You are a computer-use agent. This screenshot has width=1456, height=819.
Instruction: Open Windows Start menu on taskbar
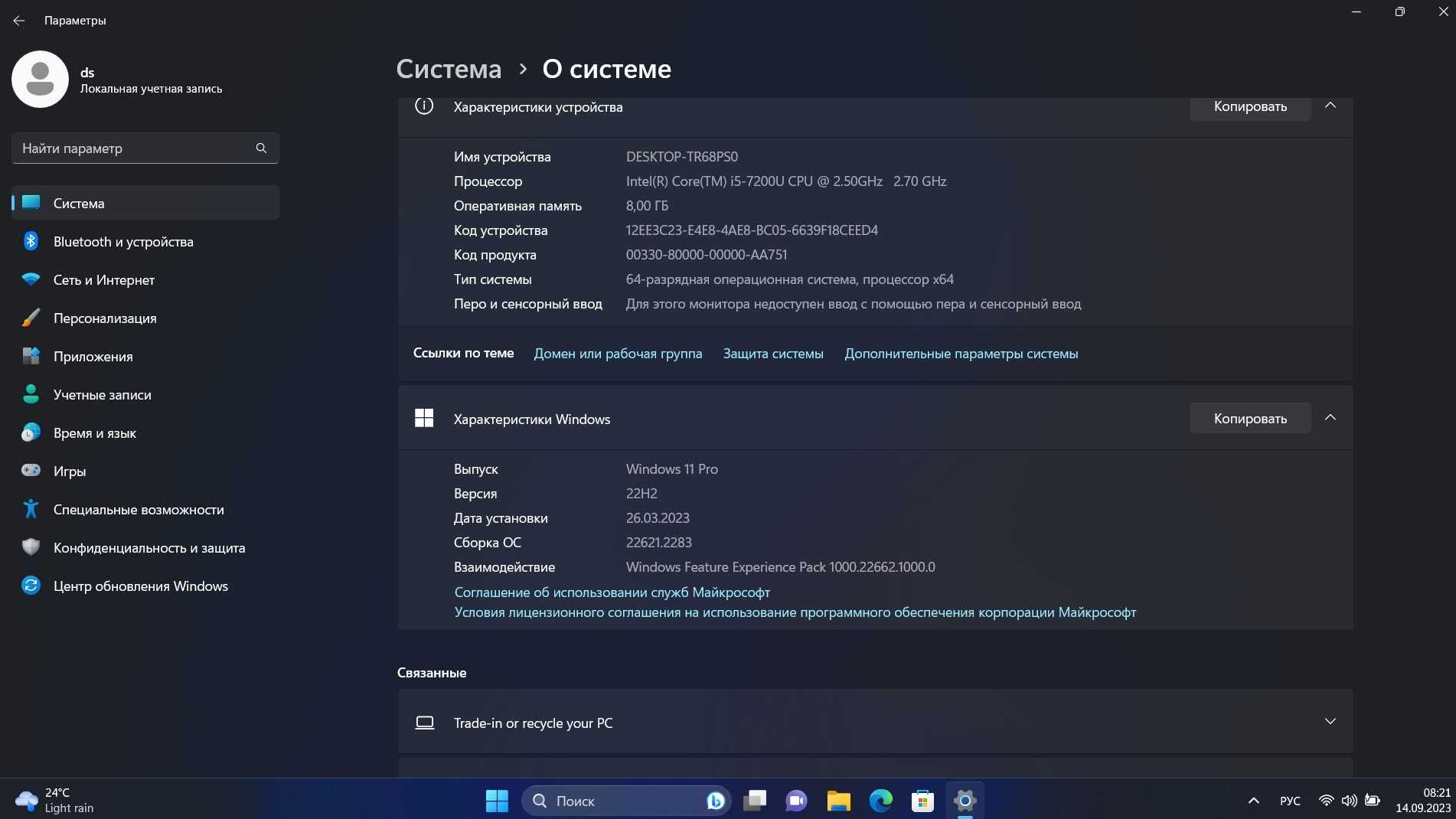pyautogui.click(x=497, y=801)
